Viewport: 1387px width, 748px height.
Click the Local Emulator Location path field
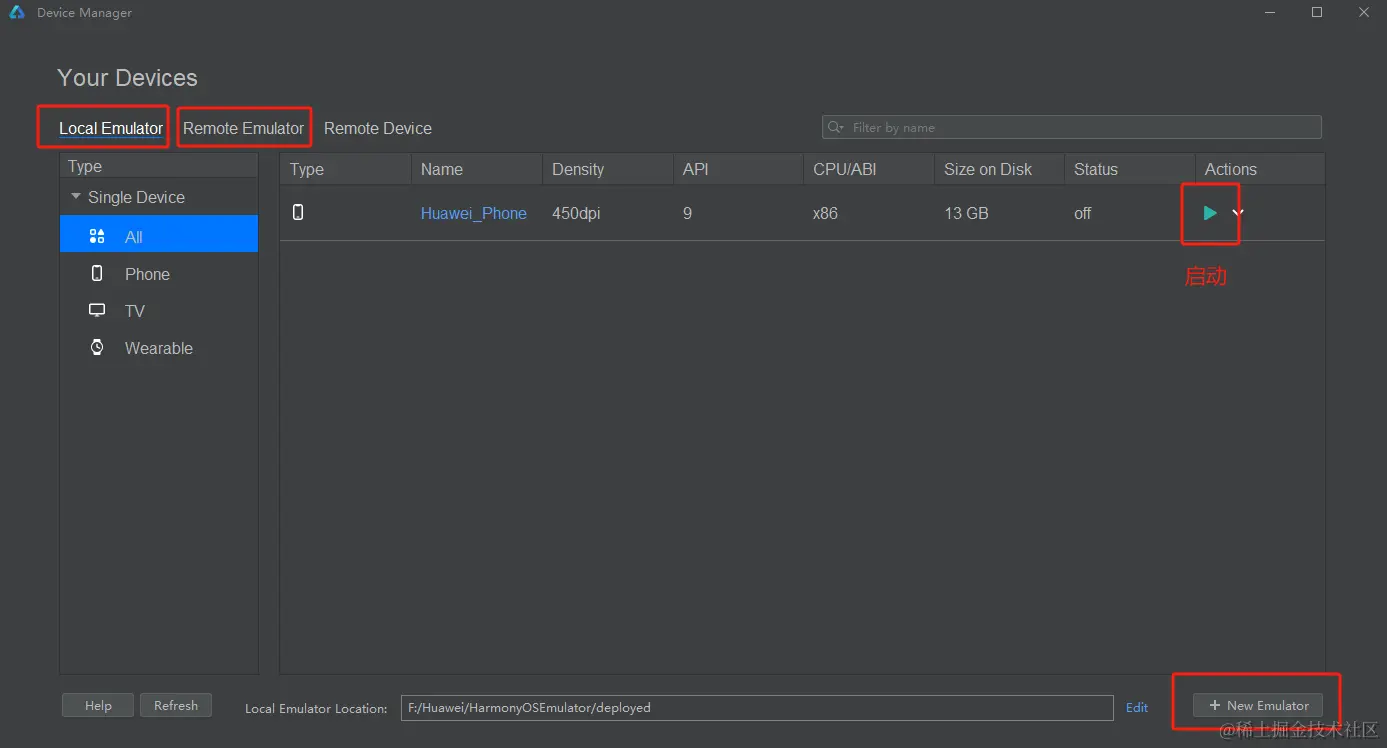coord(757,707)
